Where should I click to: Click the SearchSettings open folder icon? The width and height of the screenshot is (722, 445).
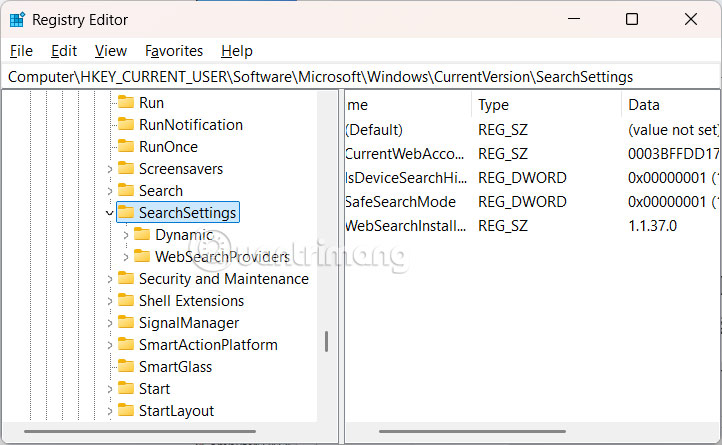coord(126,213)
